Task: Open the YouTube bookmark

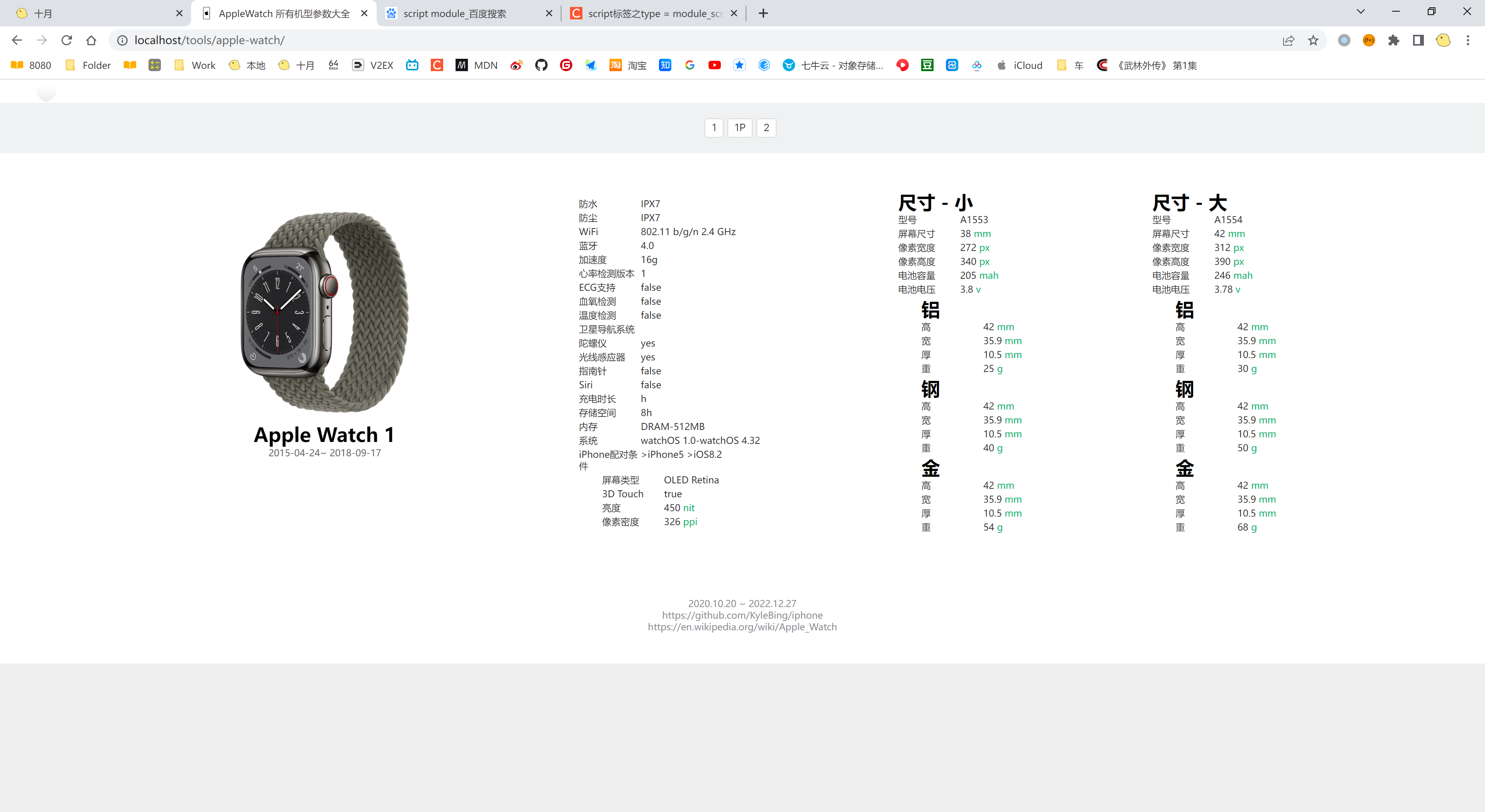Action: [x=714, y=65]
